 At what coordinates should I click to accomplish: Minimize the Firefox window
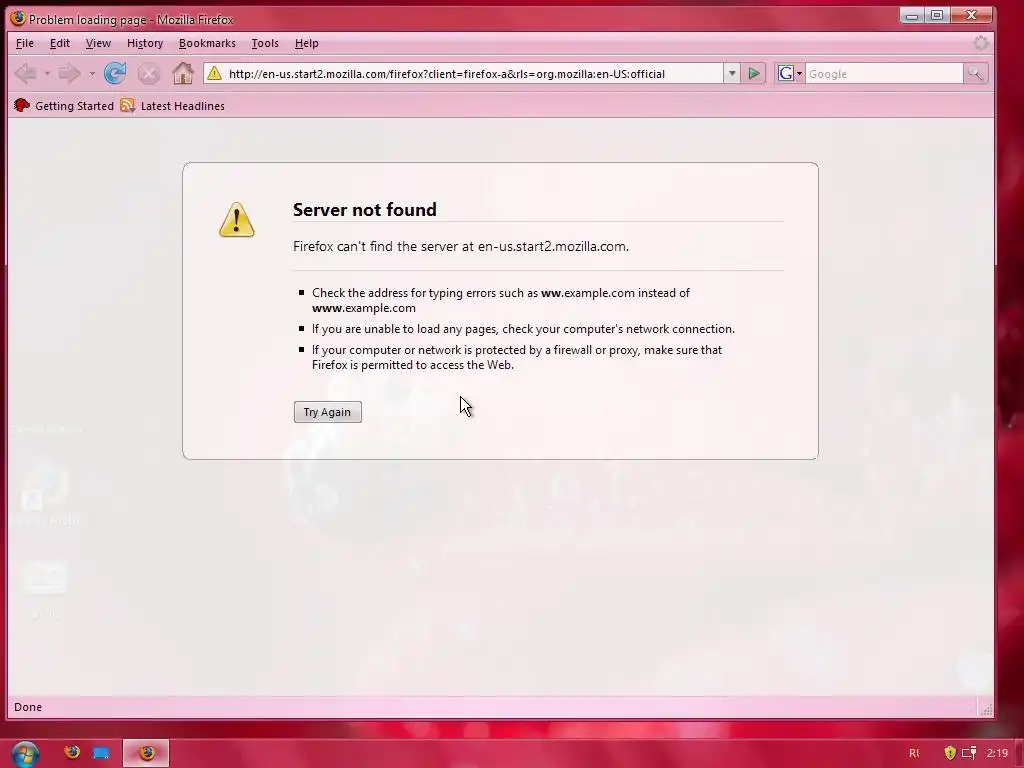(912, 15)
